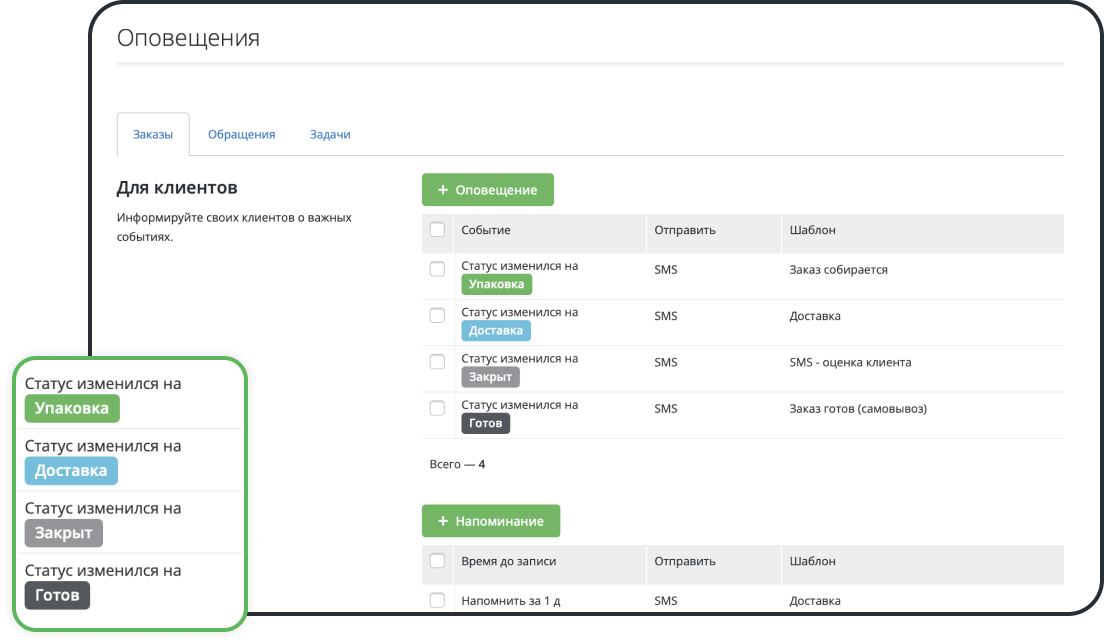This screenshot has height=644, width=1104.
Task: Check the Упаковка status row checkbox
Action: point(437,269)
